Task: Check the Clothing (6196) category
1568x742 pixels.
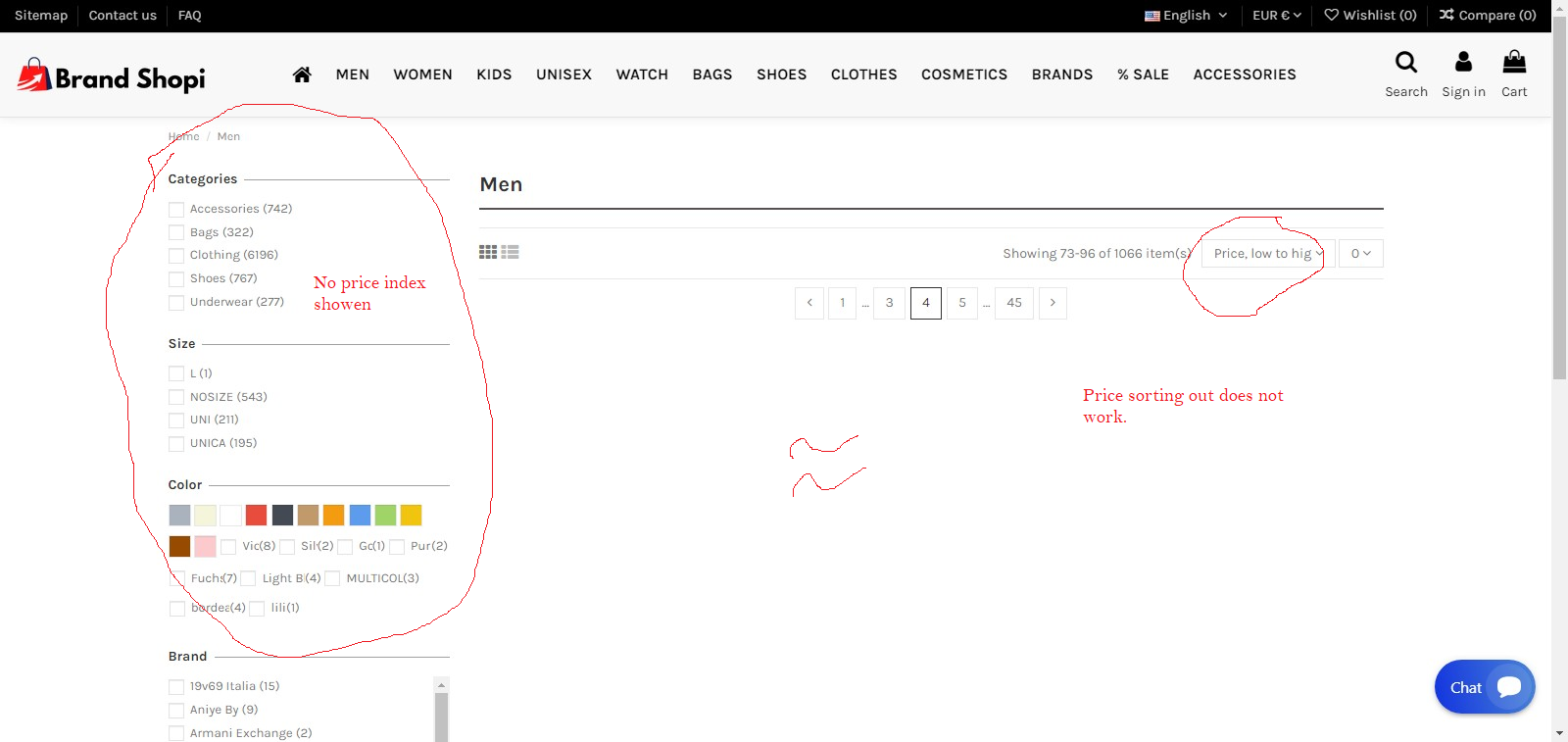Action: tap(176, 256)
